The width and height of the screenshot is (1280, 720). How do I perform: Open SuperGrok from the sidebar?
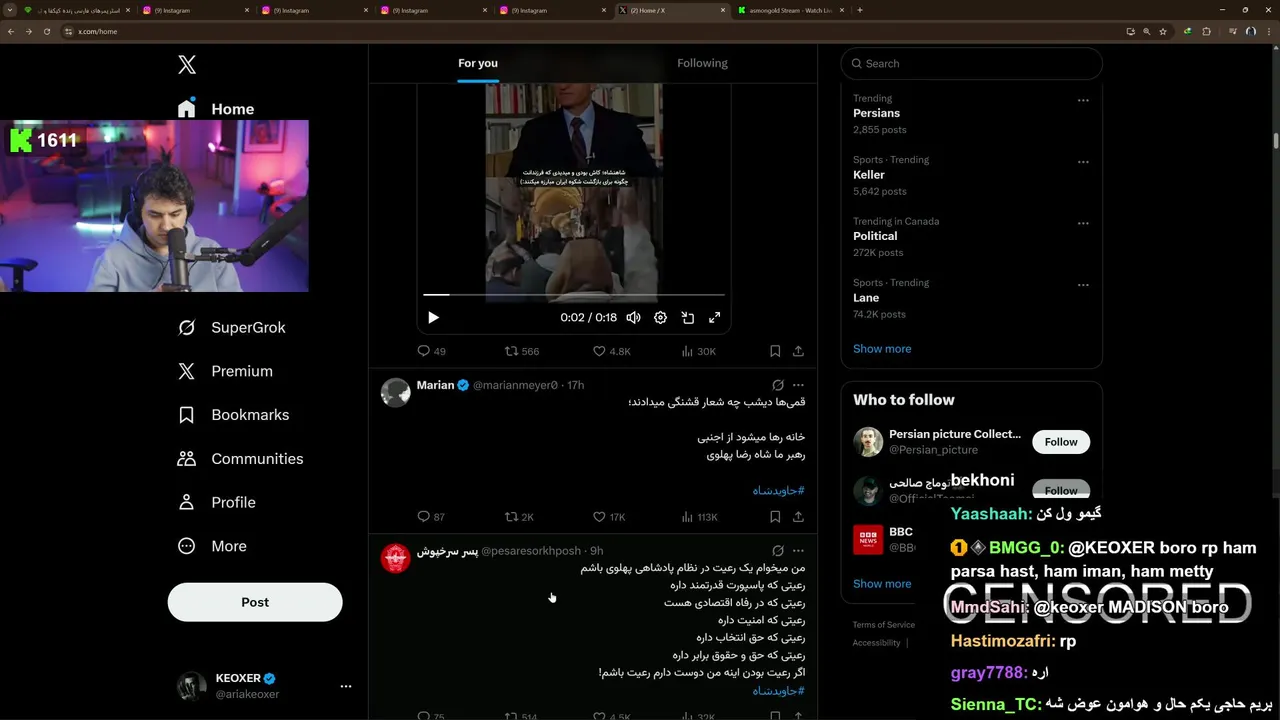click(x=231, y=328)
